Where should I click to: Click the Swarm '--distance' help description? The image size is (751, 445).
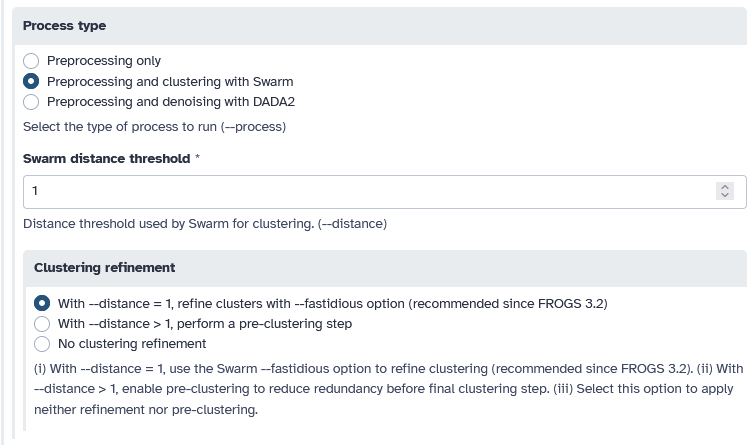tap(205, 223)
